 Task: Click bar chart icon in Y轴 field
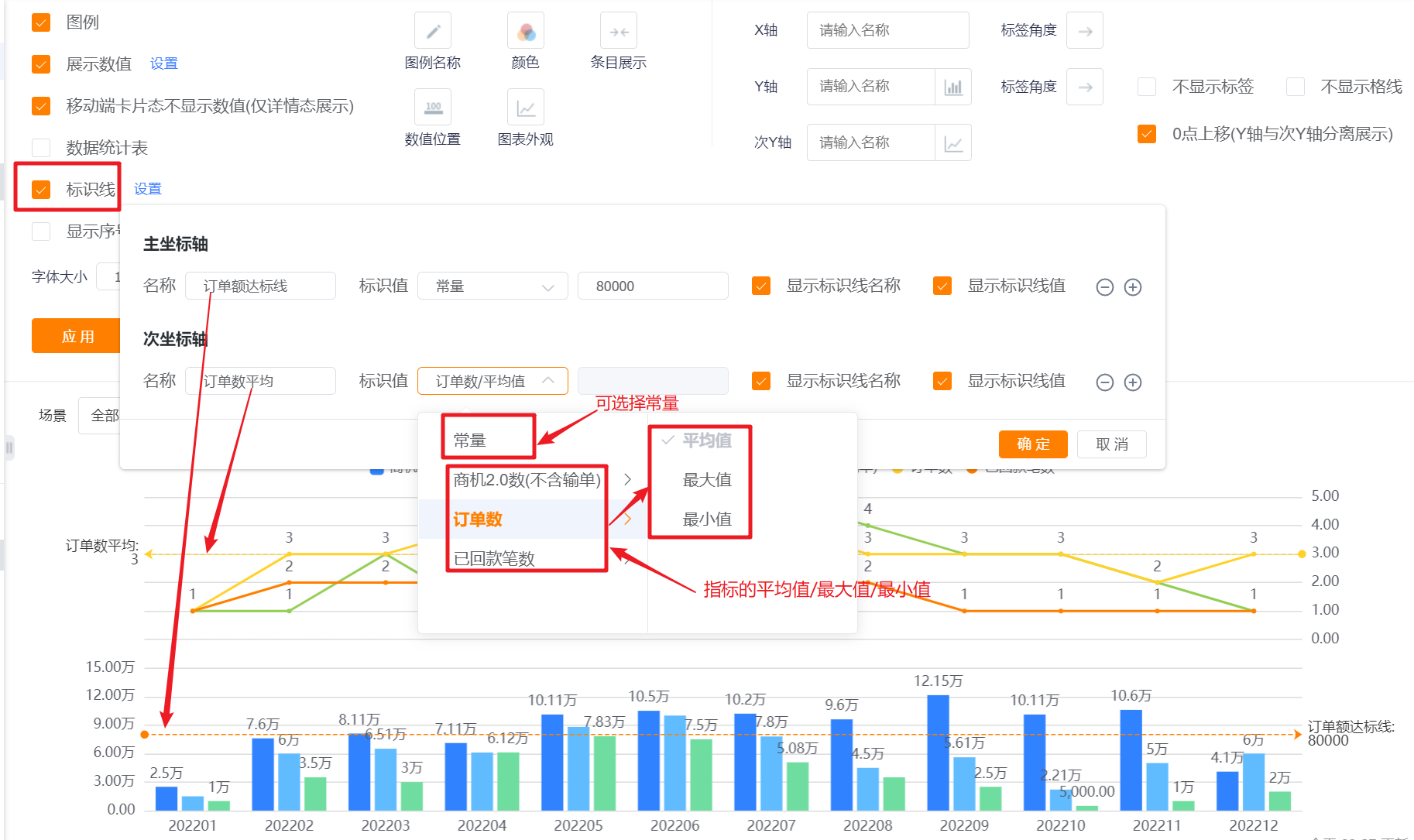coord(953,87)
